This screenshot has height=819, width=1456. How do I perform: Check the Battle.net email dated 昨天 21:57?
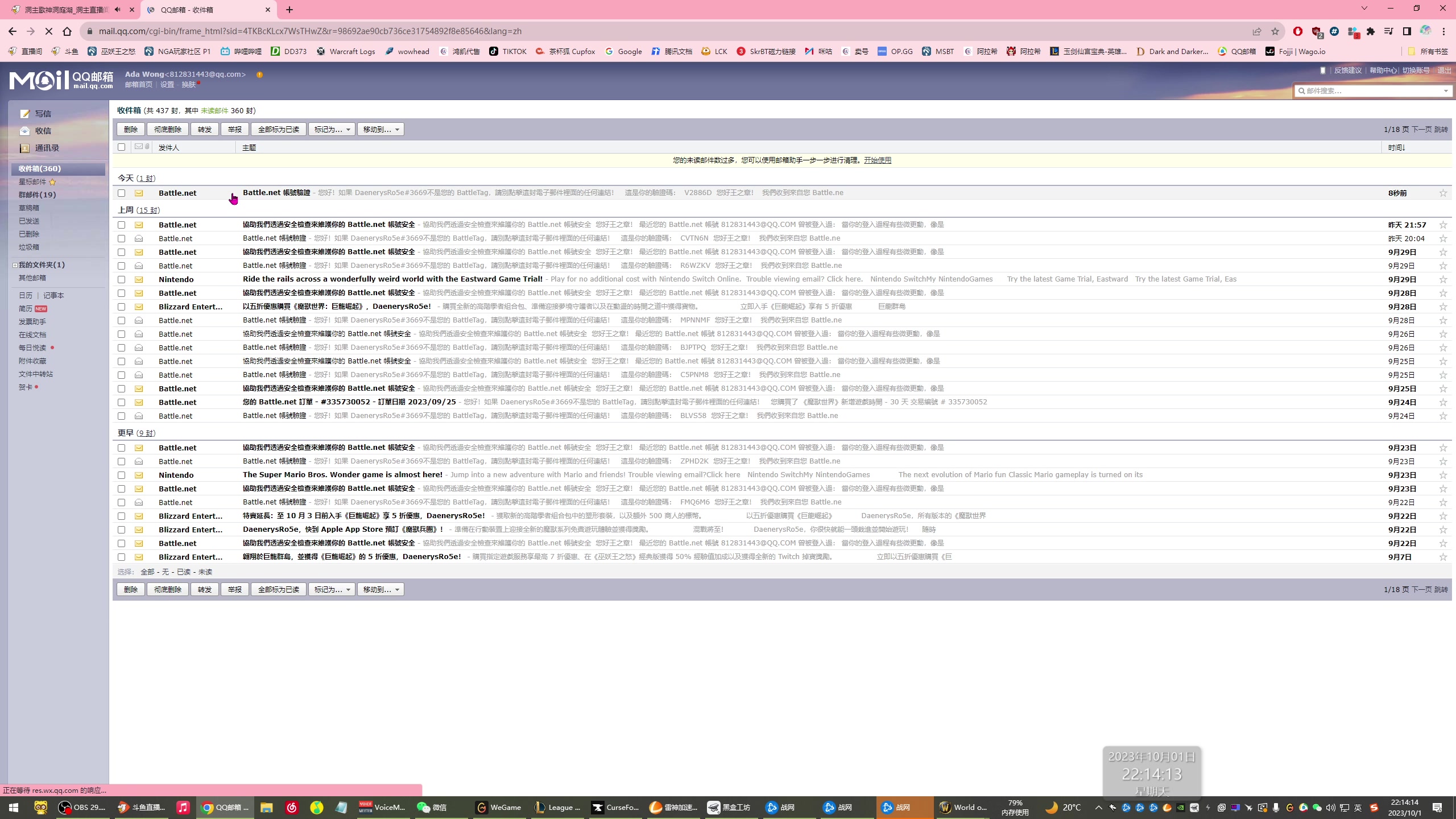tap(121, 225)
